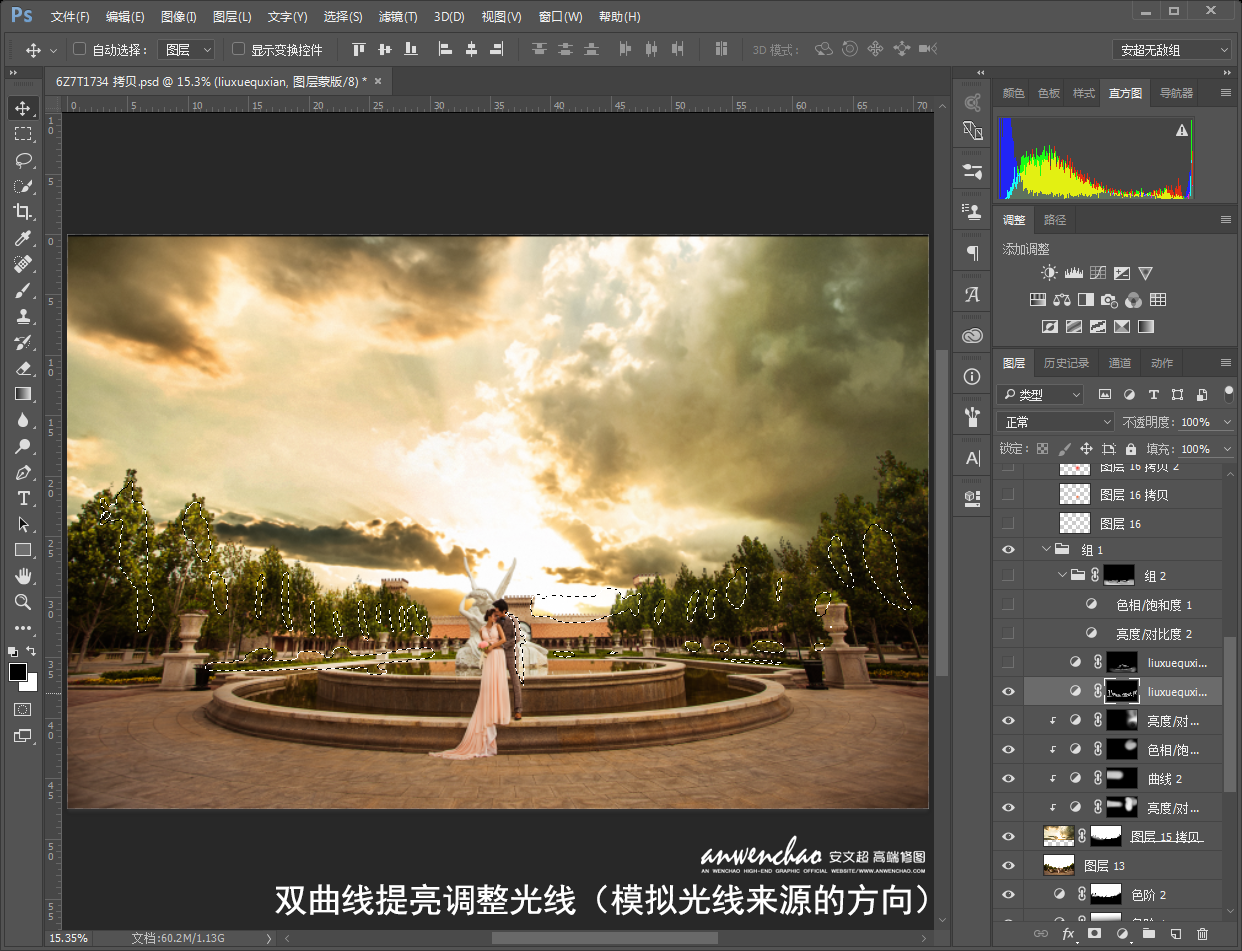Select the Crop tool
This screenshot has height=951, width=1242.
point(23,212)
